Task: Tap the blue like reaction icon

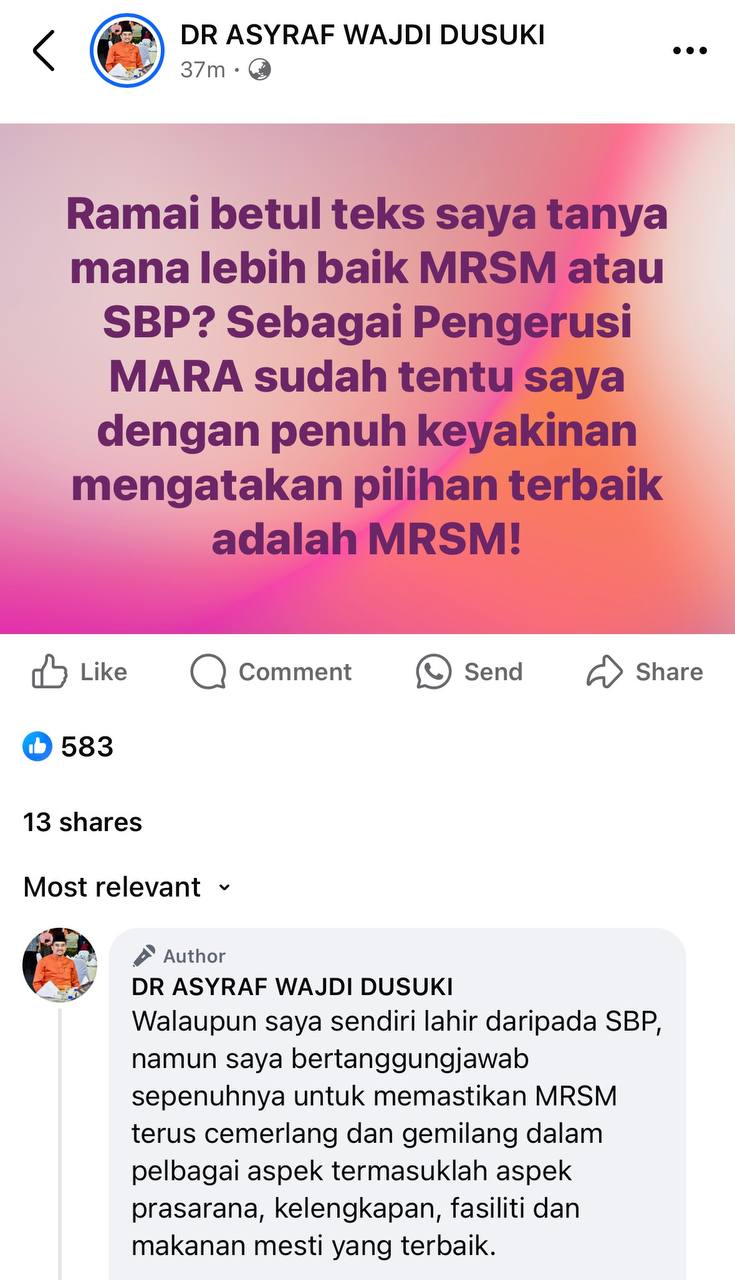Action: tap(37, 746)
